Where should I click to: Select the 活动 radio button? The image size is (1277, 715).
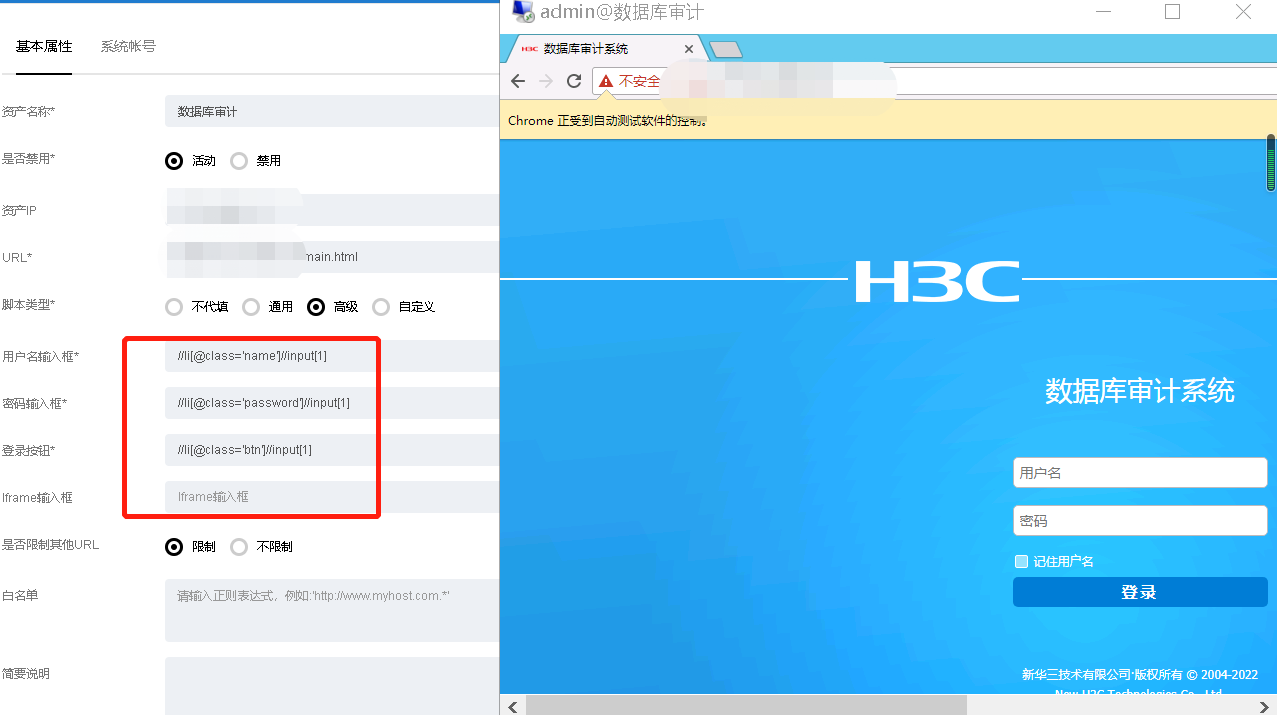tap(175, 161)
